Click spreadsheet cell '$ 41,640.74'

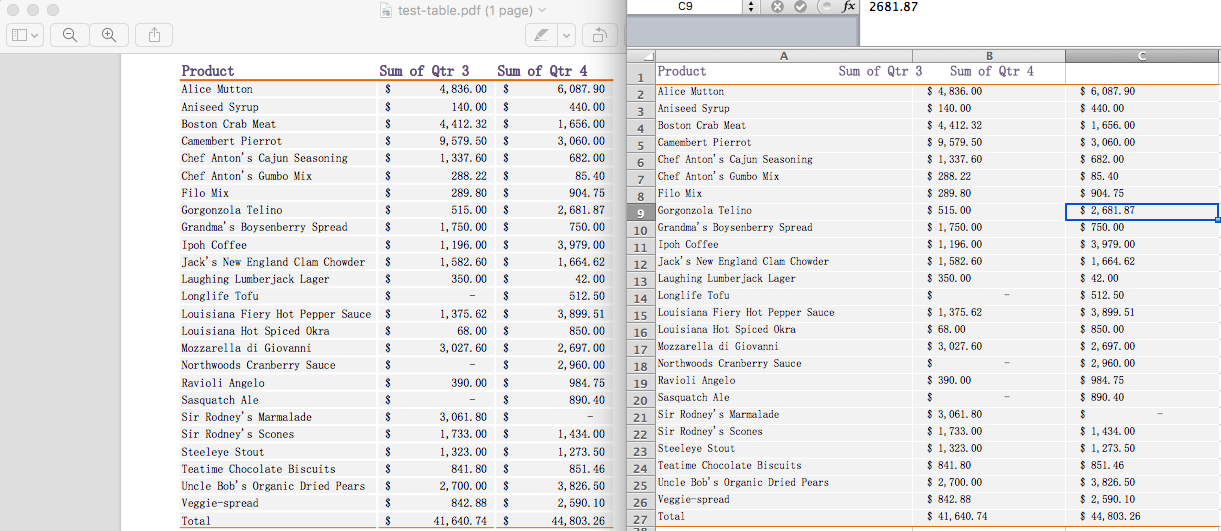958,517
